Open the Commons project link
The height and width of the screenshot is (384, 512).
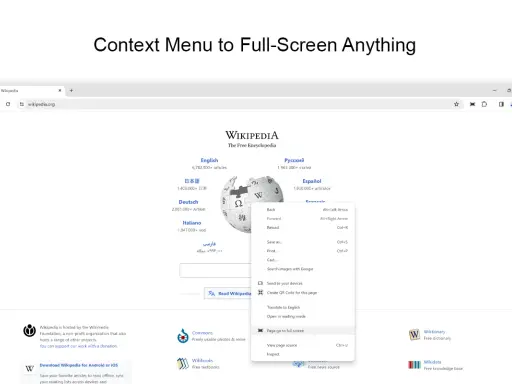pyautogui.click(x=202, y=333)
